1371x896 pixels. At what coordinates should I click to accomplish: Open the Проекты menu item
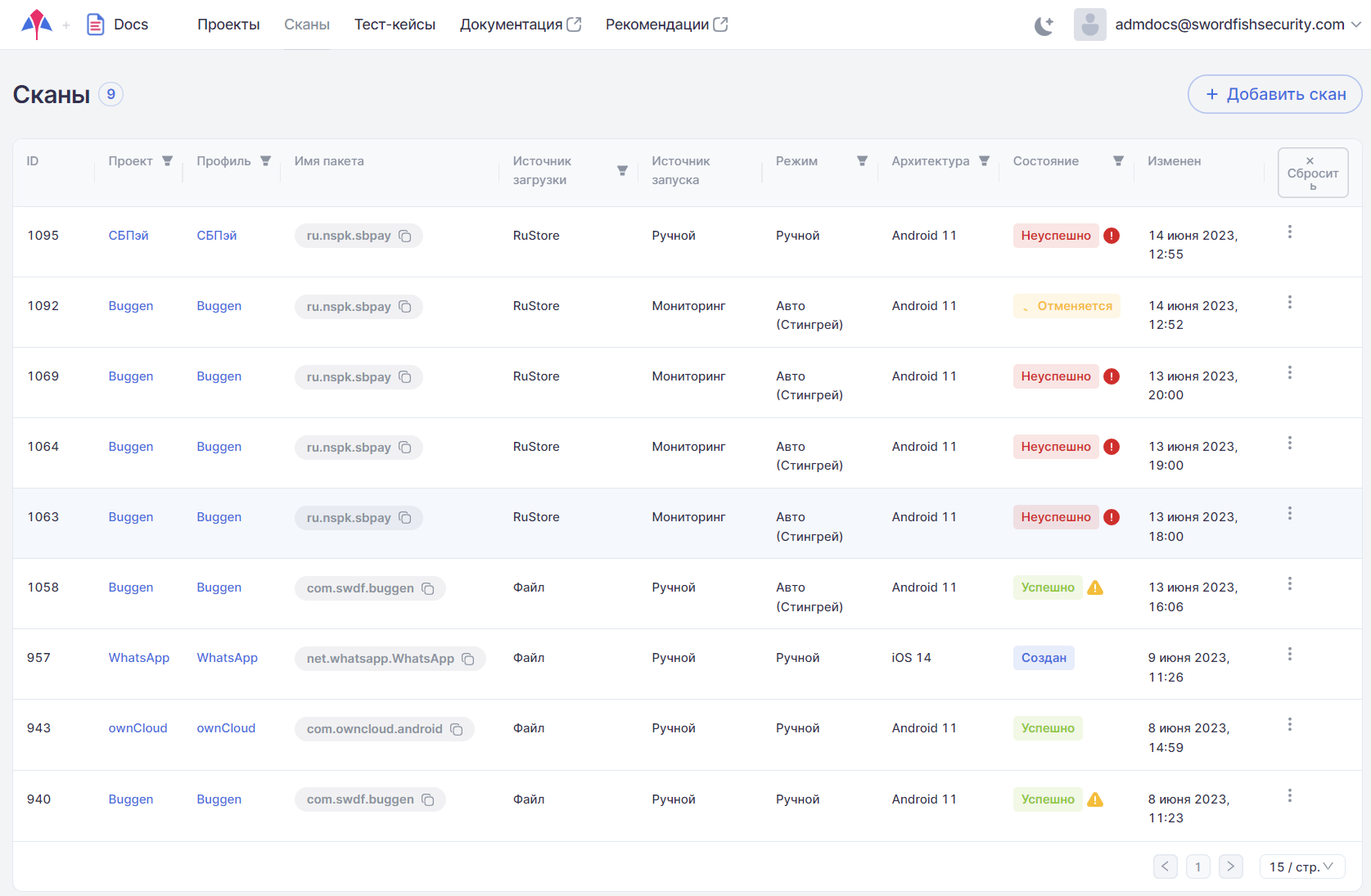[228, 25]
